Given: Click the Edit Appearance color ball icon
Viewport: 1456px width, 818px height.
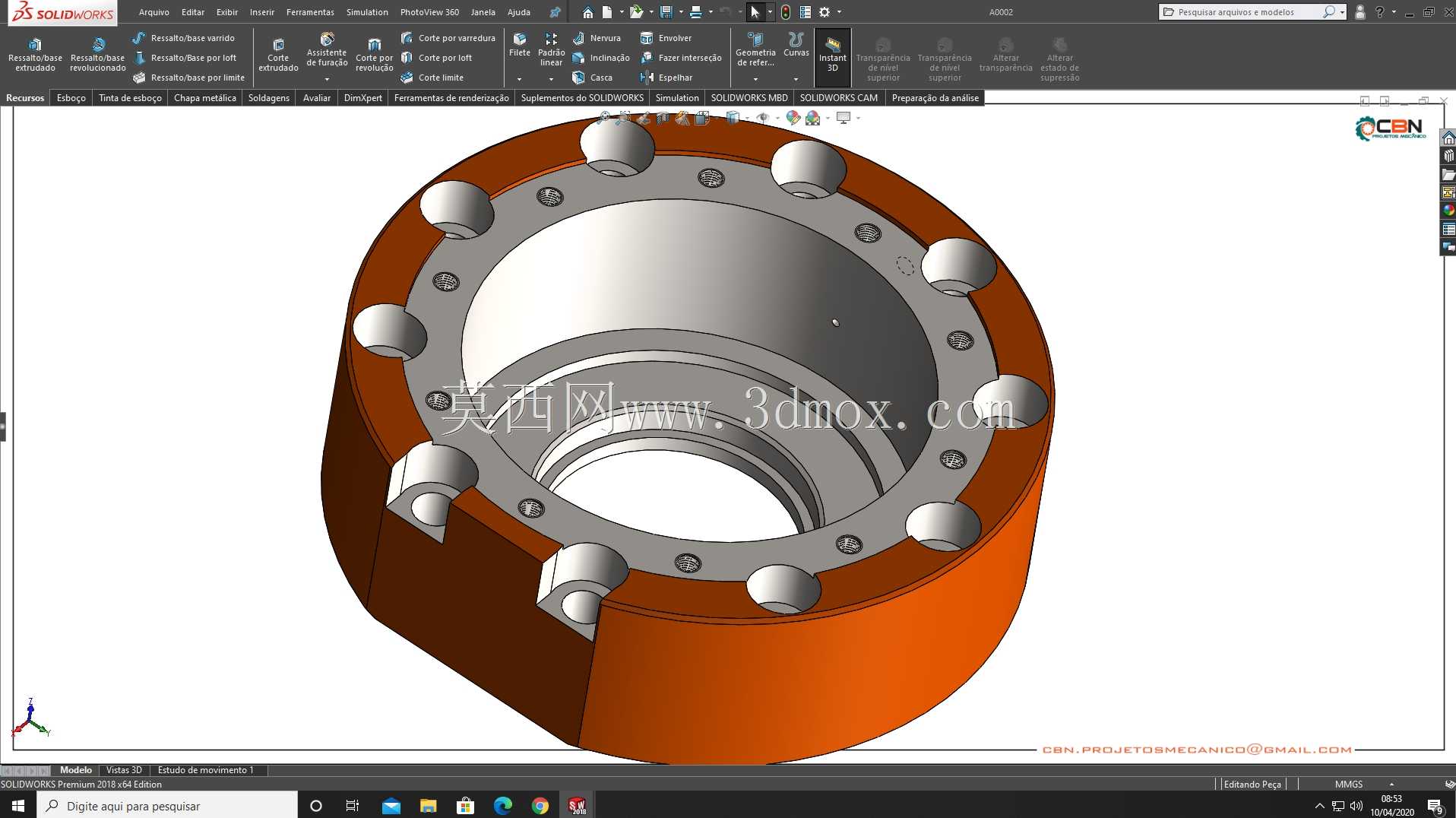Looking at the screenshot, I should coord(793,118).
